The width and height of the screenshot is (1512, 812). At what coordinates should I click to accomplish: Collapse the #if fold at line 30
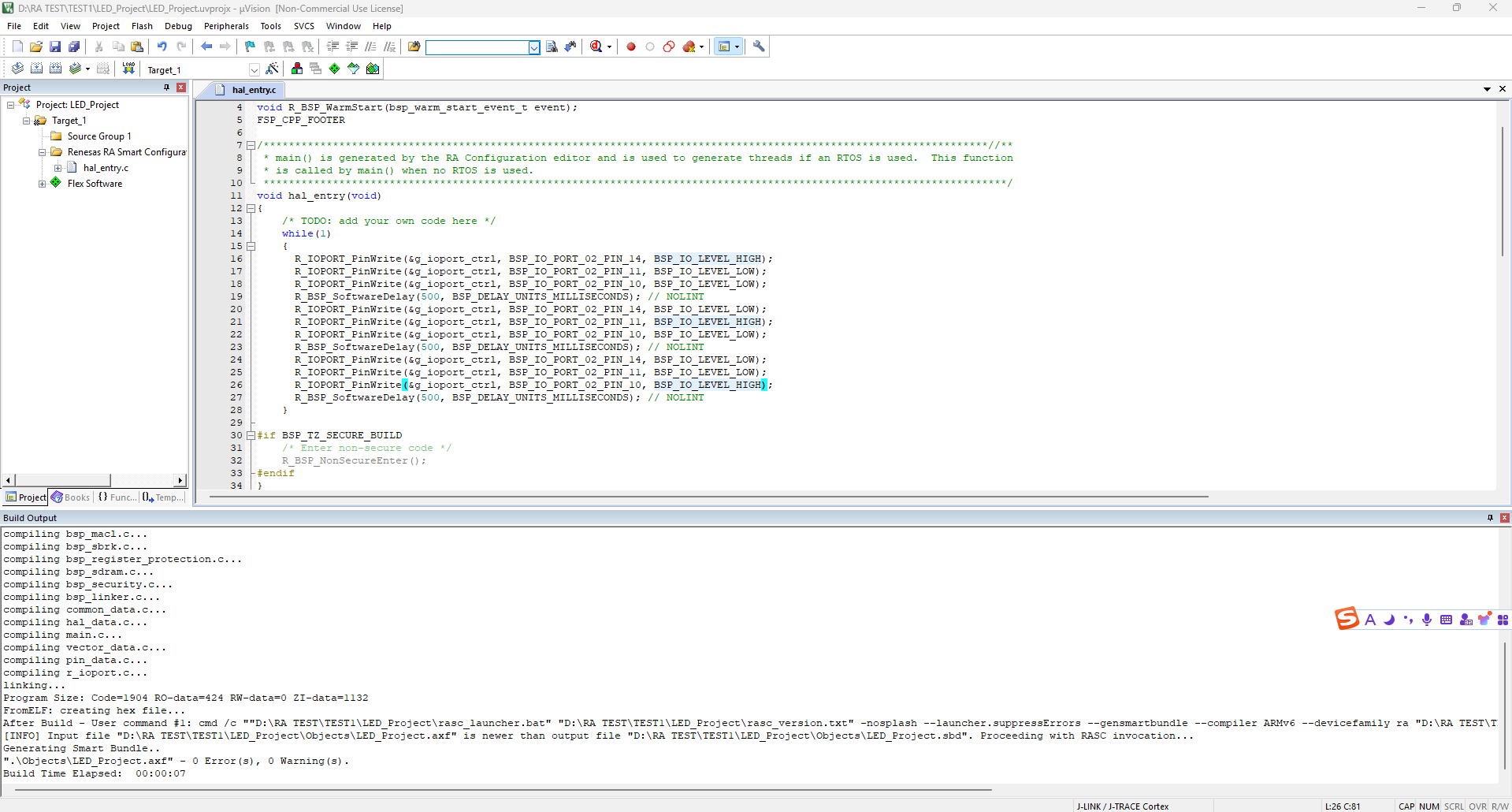click(x=251, y=435)
